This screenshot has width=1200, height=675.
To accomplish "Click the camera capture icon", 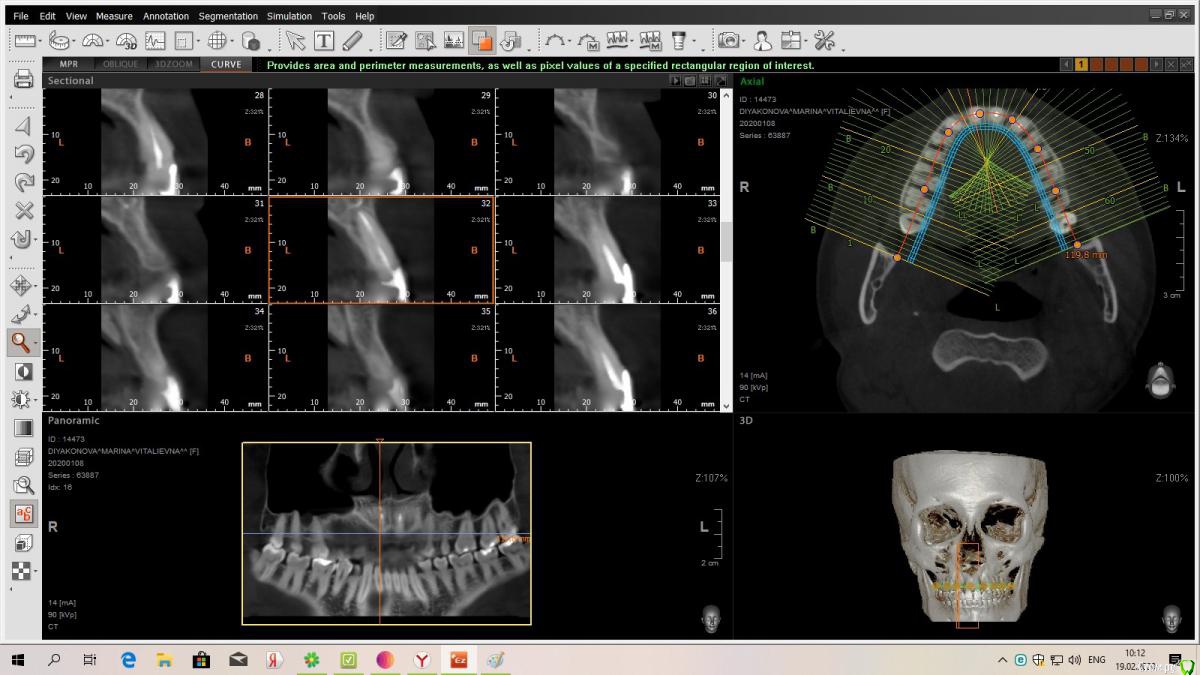I will (x=728, y=41).
